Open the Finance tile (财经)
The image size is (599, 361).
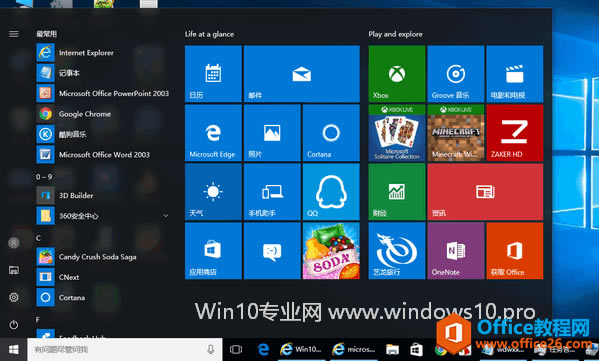397,192
